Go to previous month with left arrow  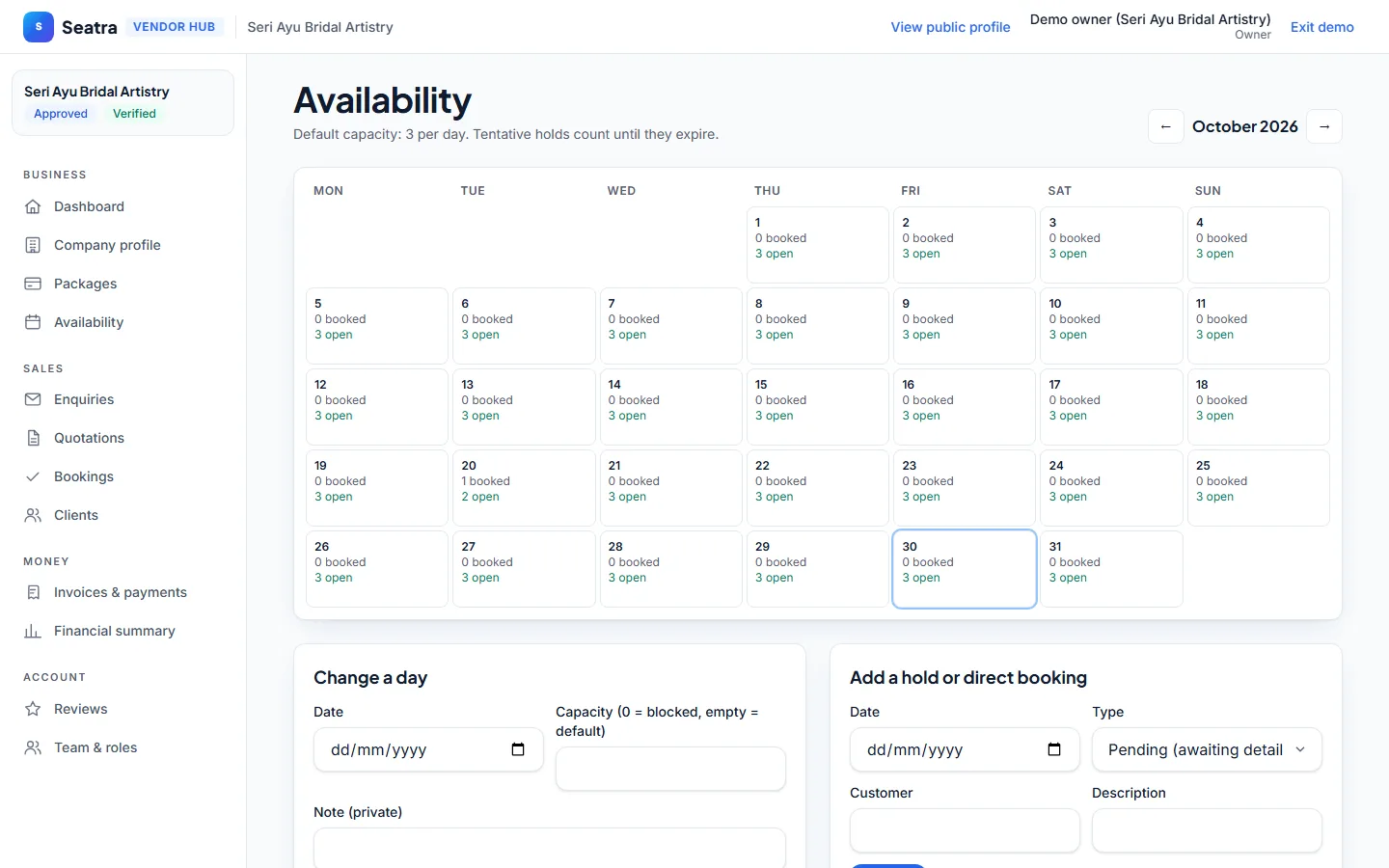[x=1166, y=126]
